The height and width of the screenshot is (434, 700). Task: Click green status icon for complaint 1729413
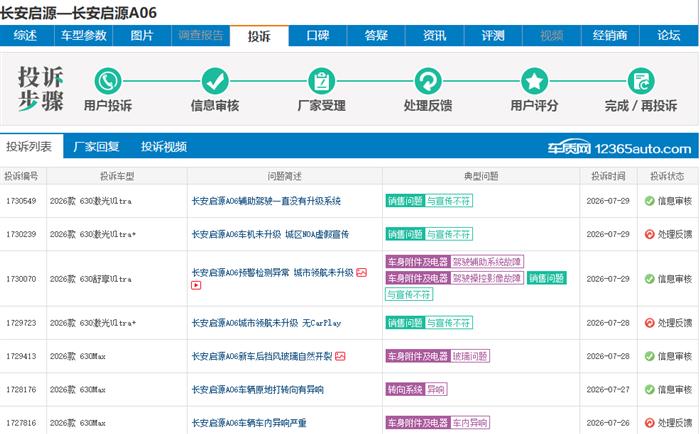(x=650, y=356)
